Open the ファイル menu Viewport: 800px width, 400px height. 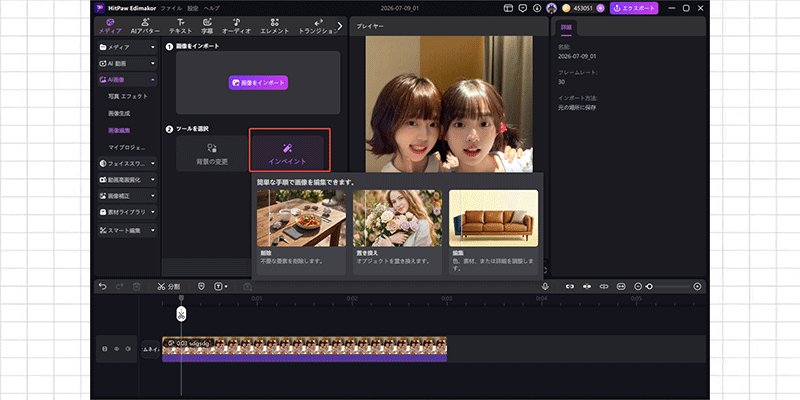tap(171, 8)
